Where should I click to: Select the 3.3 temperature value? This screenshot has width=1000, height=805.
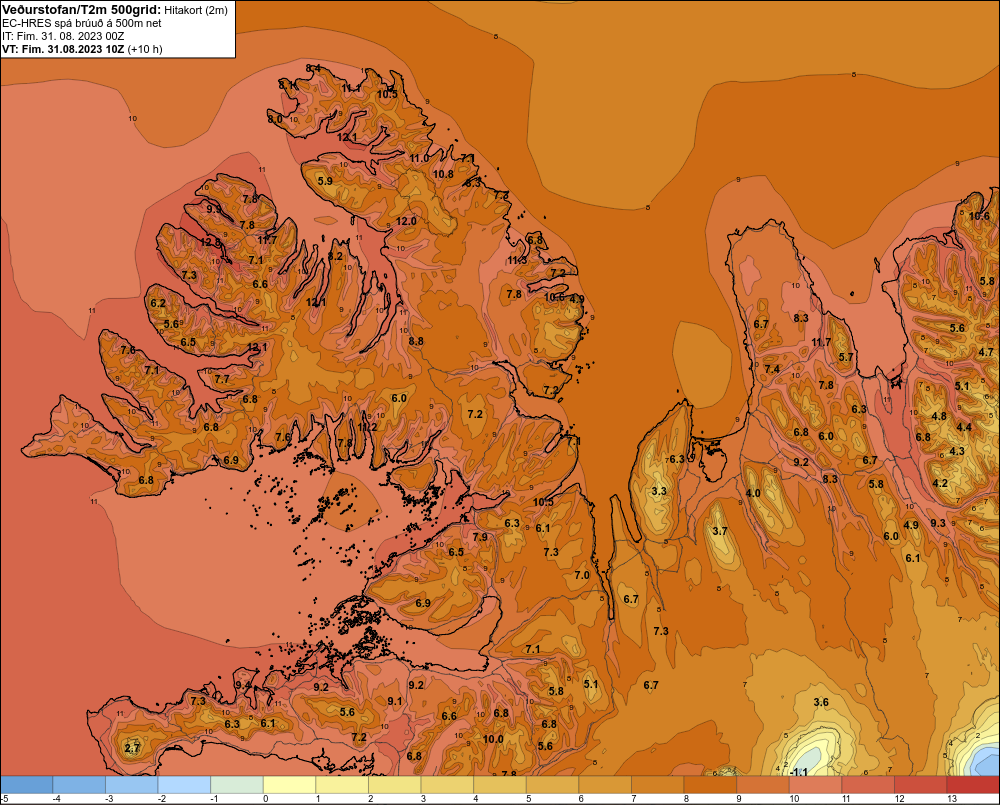coord(659,491)
